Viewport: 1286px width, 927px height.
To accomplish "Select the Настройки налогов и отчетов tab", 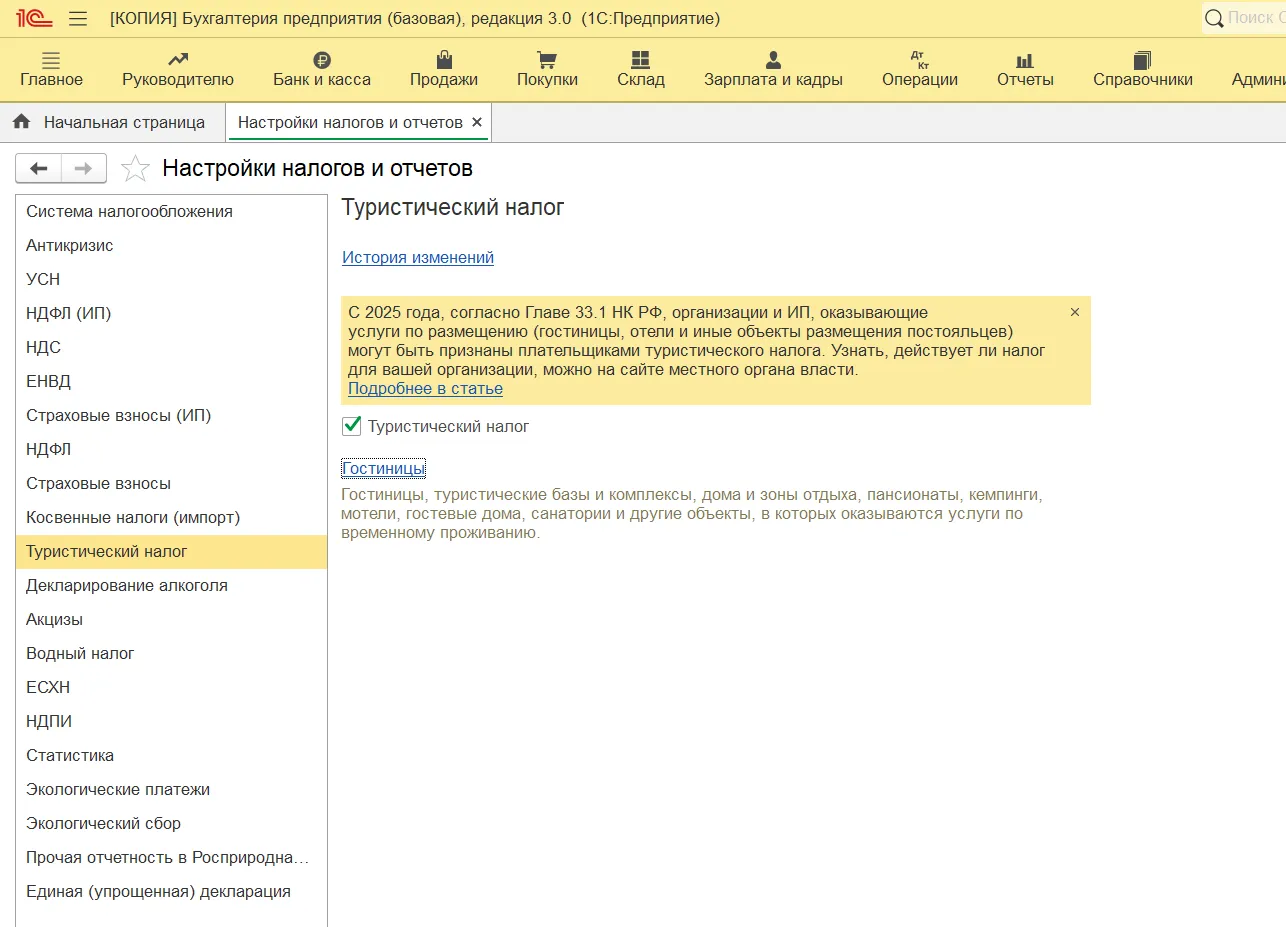I will pyautogui.click(x=350, y=122).
